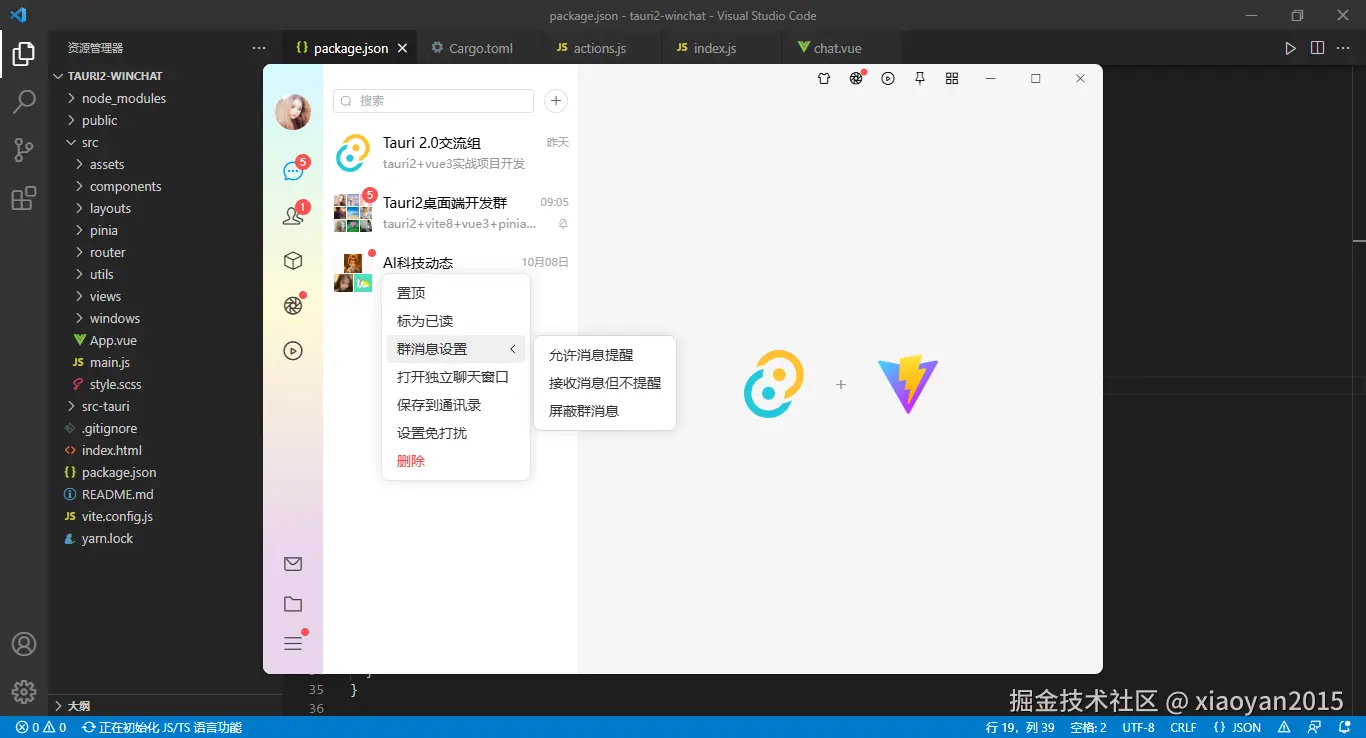Expand the node_modules folder
Viewport: 1366px width, 738px height.
[x=124, y=98]
